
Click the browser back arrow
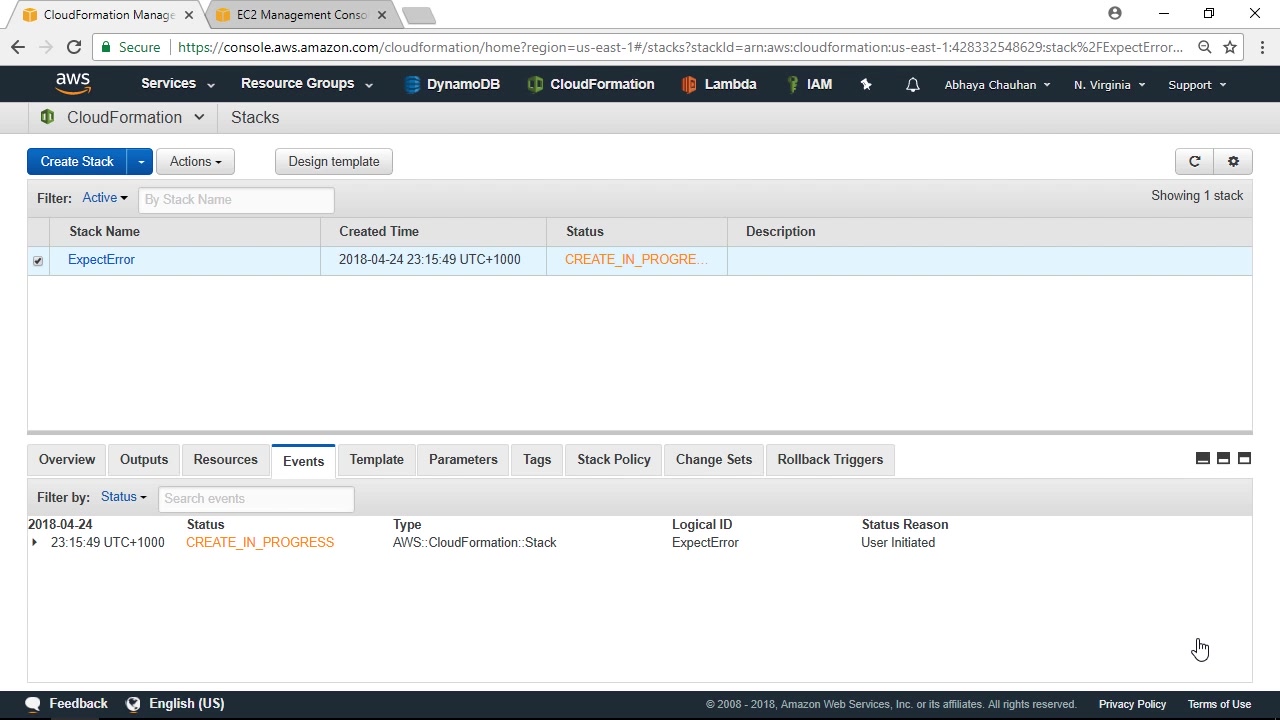point(18,47)
